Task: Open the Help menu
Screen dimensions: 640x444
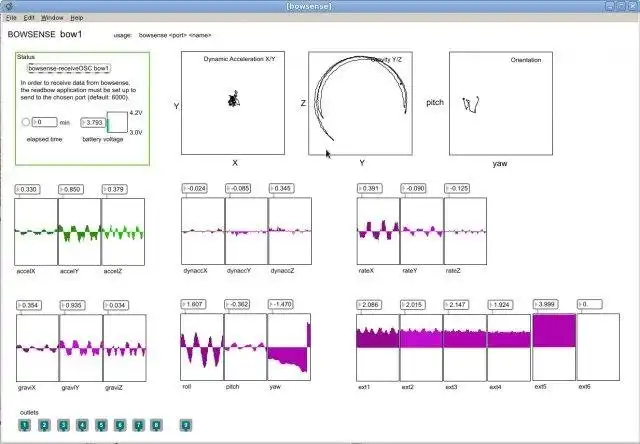Action: 77,18
